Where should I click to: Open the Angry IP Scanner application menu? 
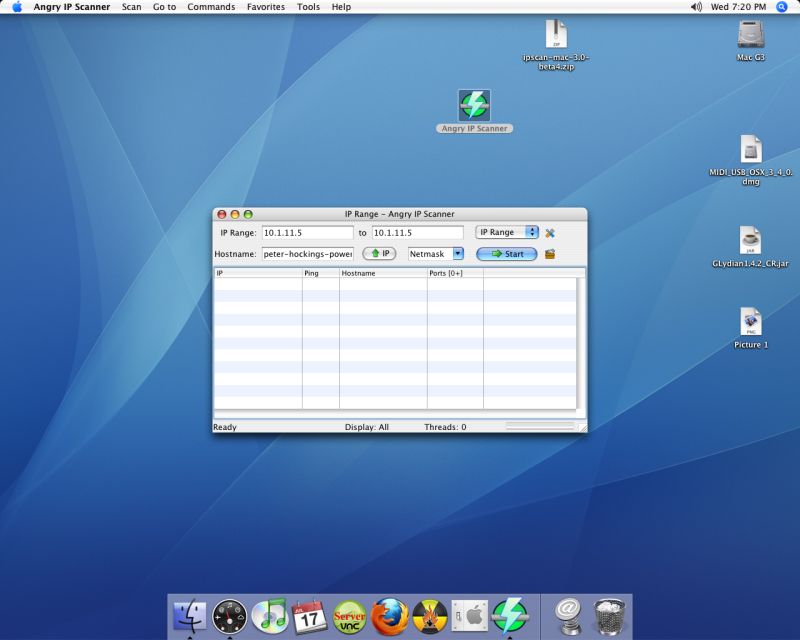(72, 7)
